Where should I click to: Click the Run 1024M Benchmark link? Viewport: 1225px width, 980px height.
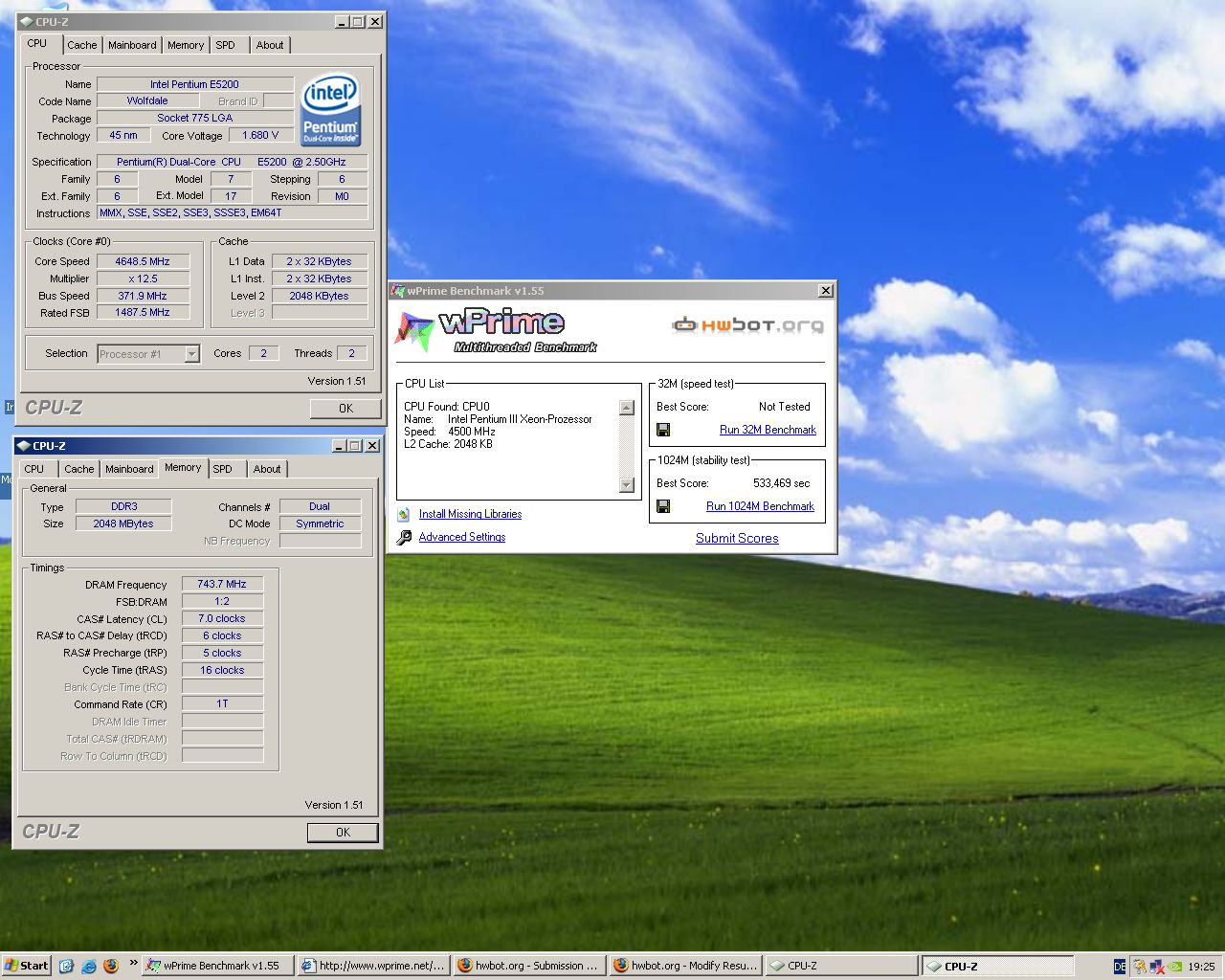(x=760, y=506)
